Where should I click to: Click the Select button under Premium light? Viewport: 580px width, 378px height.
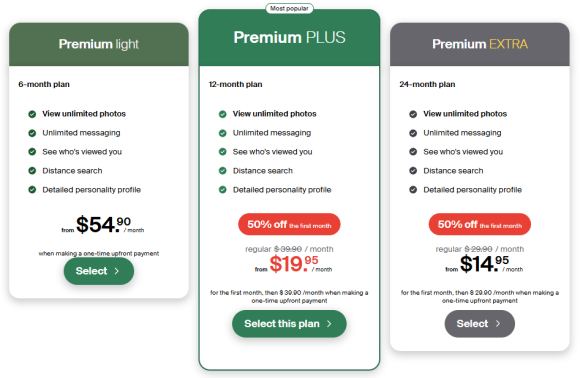tap(99, 271)
